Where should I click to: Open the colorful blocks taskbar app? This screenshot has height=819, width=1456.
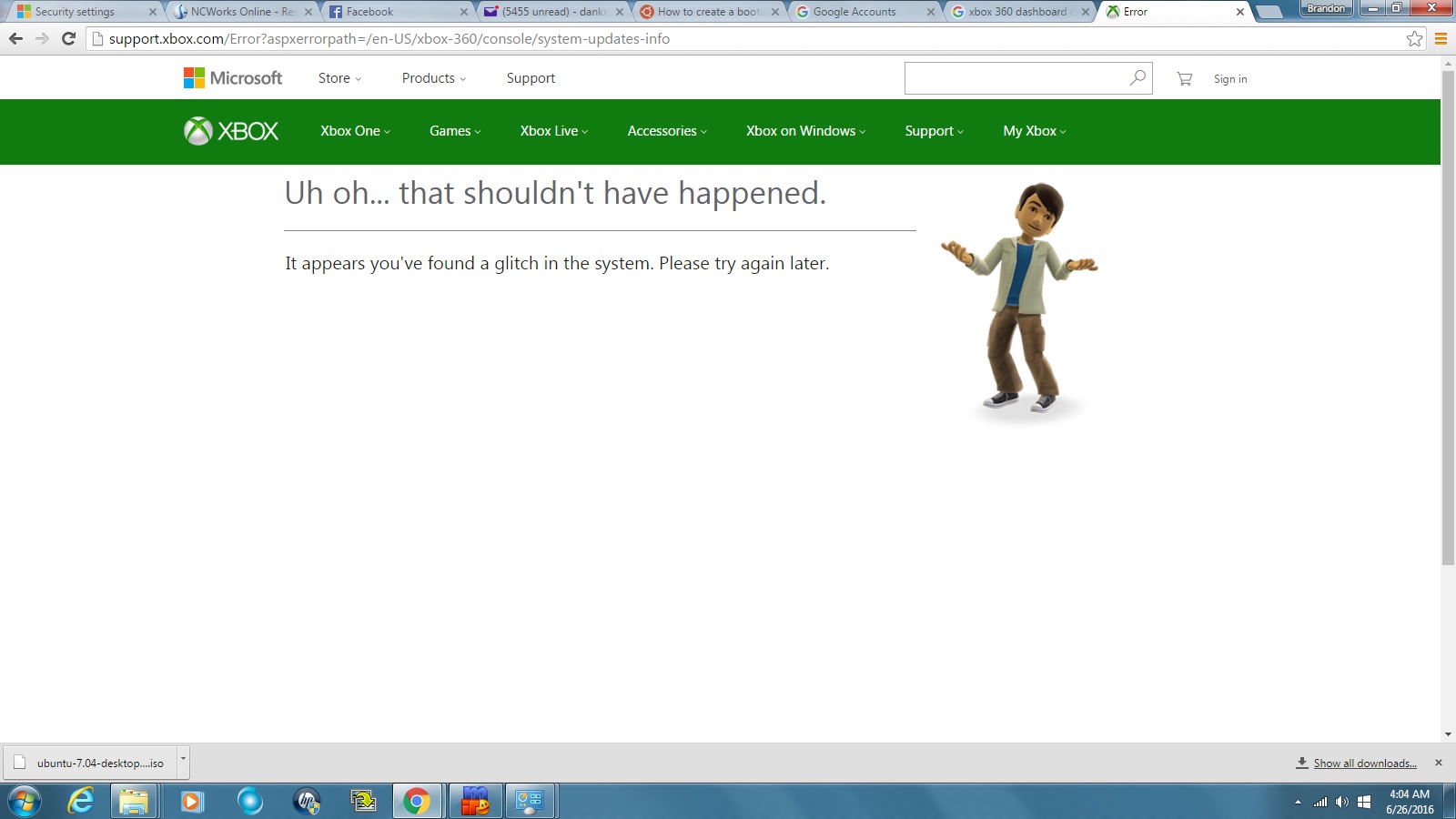475,802
